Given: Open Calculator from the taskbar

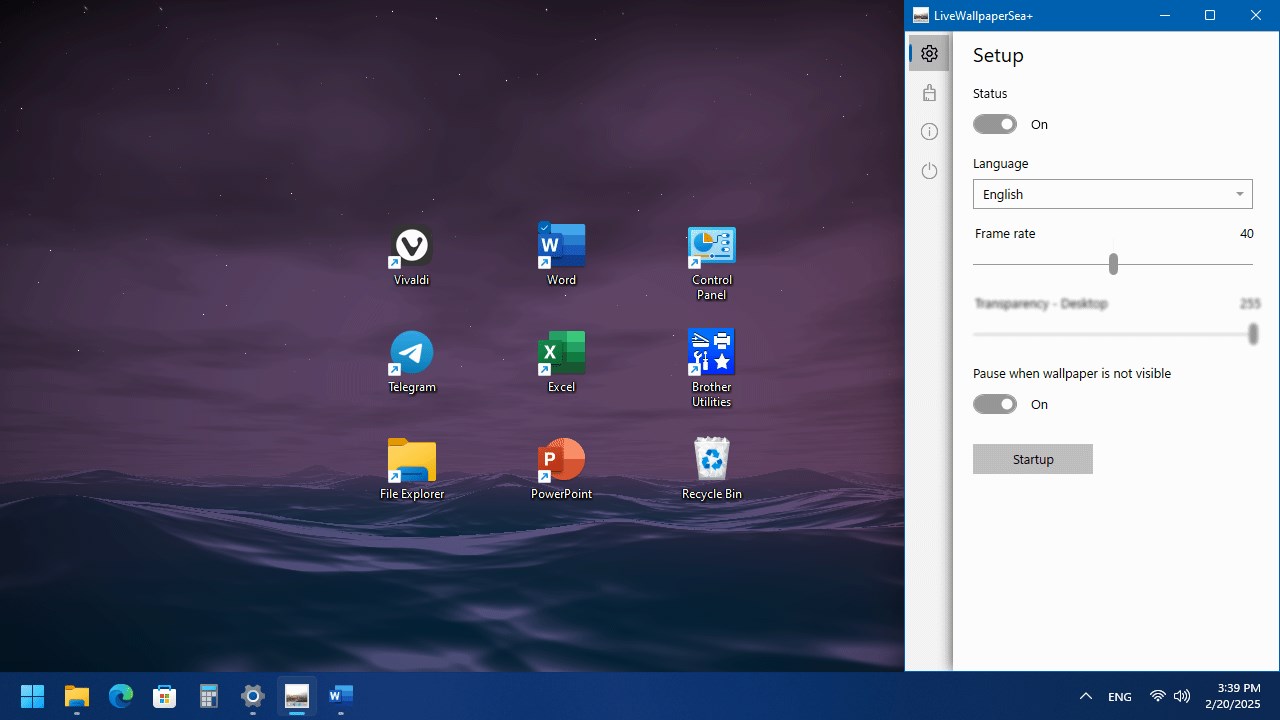Looking at the screenshot, I should coord(209,696).
